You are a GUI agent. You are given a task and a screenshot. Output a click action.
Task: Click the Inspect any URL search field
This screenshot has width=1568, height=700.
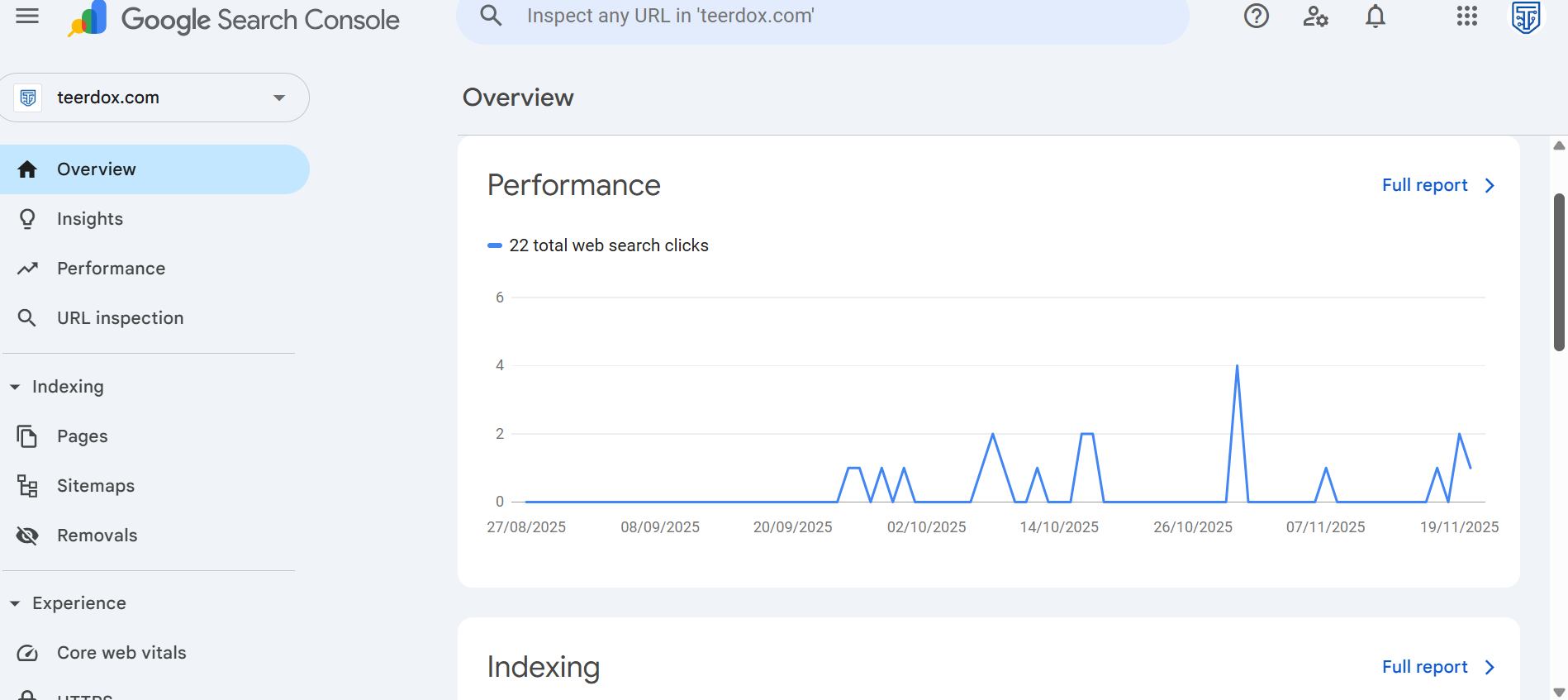pos(826,16)
